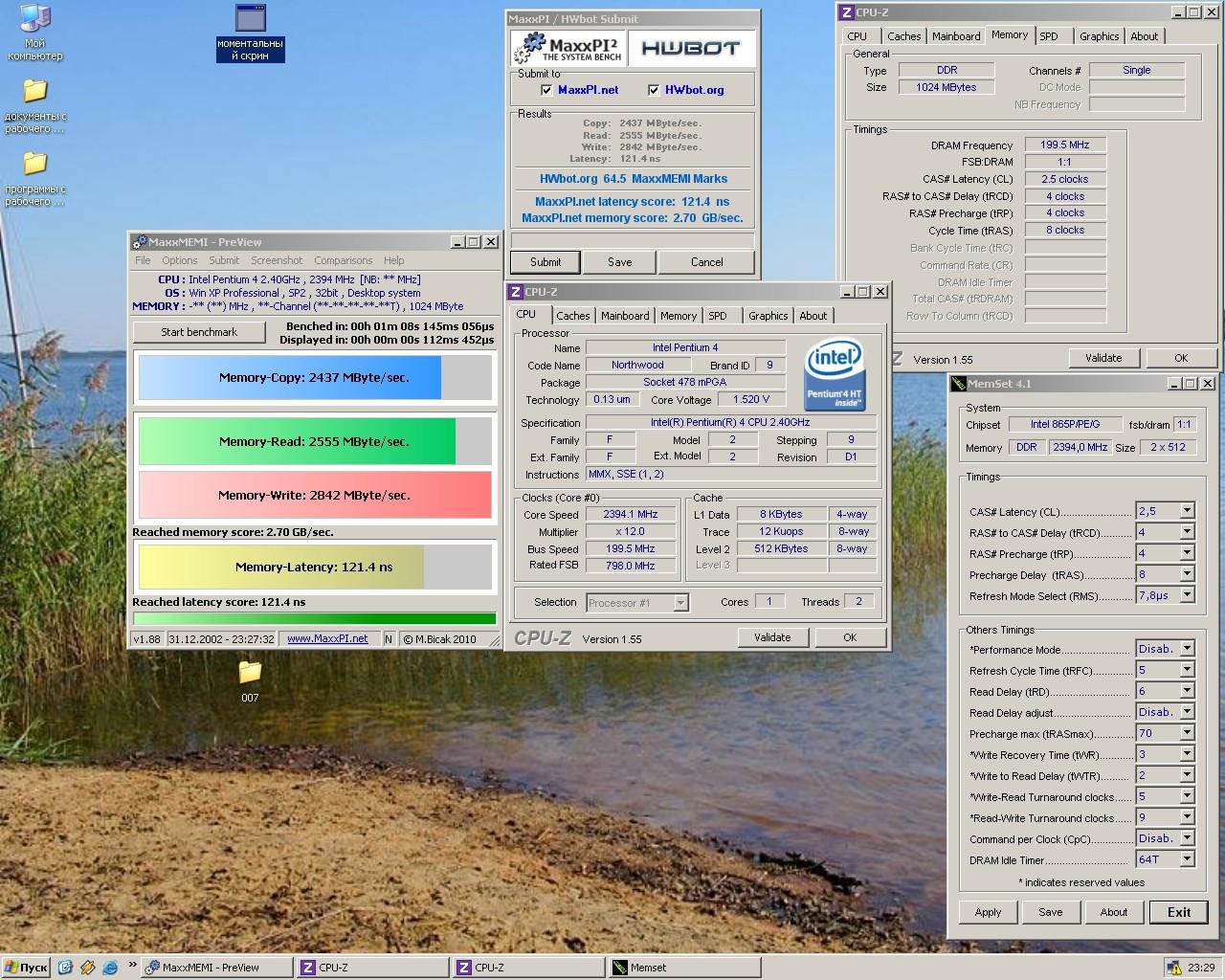1225x980 pixels.
Task: Click the Intel Pentium 4 HT logo
Action: point(835,374)
